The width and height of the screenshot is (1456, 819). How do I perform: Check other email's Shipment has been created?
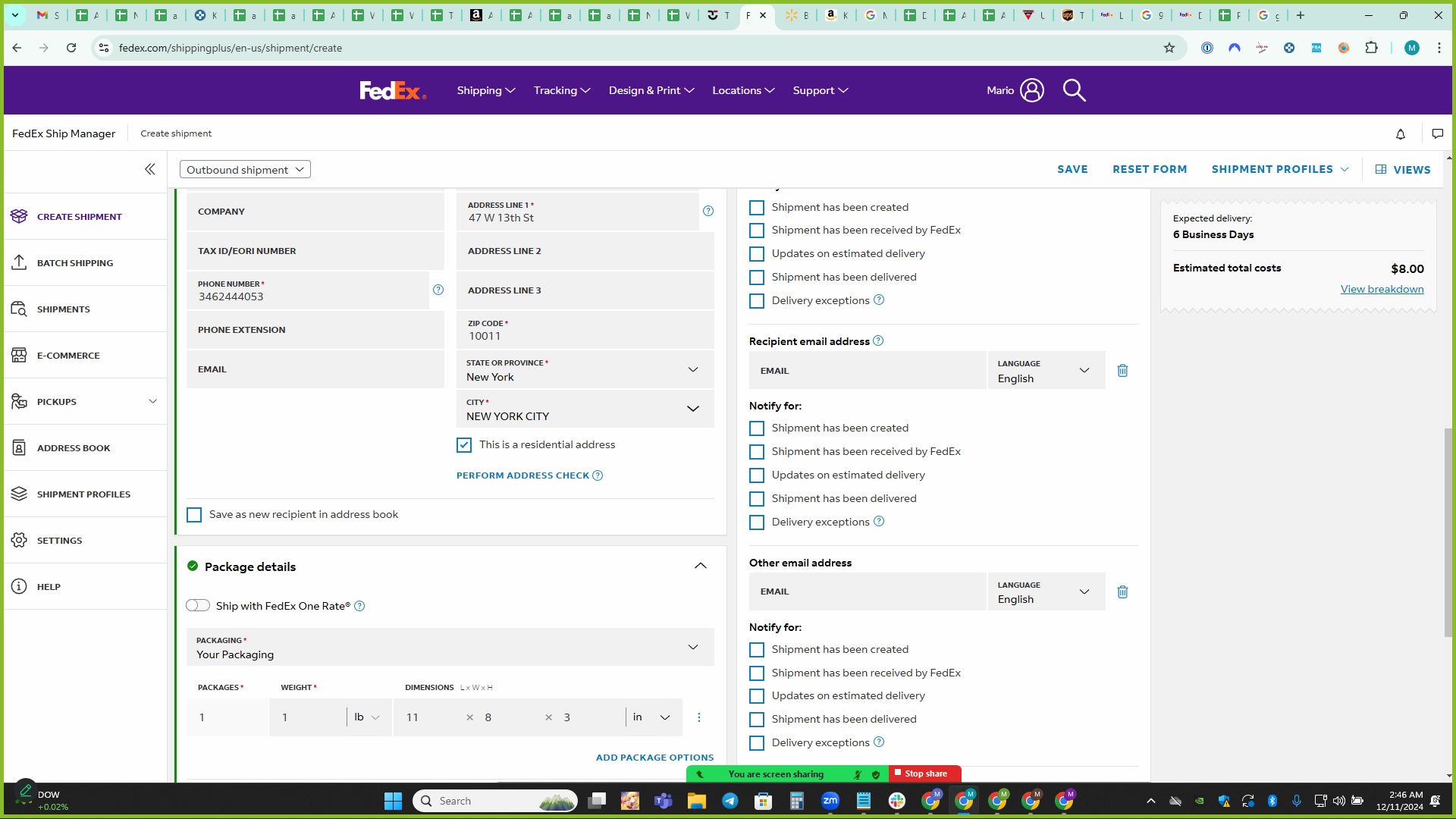pos(757,650)
